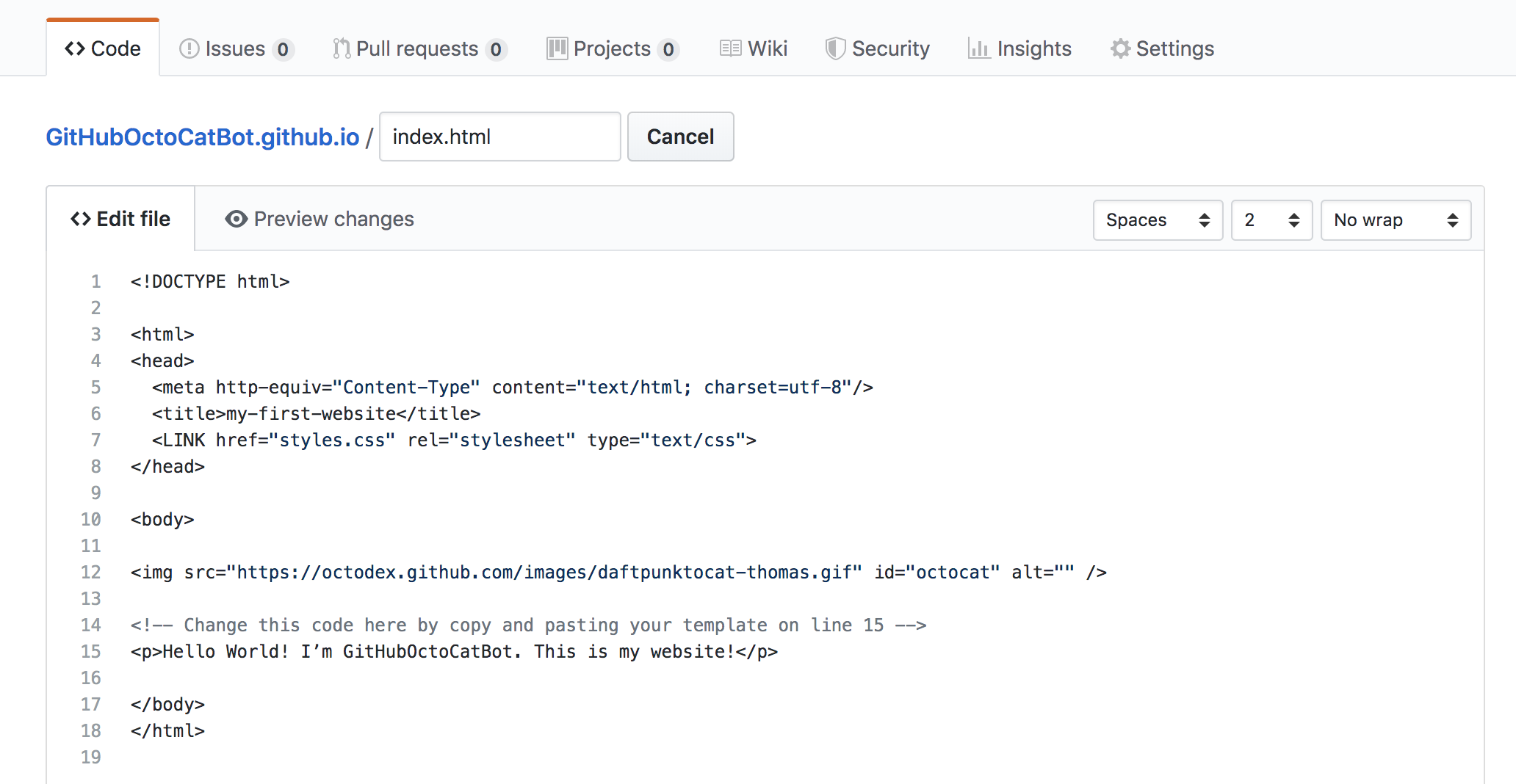Click the Settings gear icon
The image size is (1516, 784).
(x=1120, y=48)
